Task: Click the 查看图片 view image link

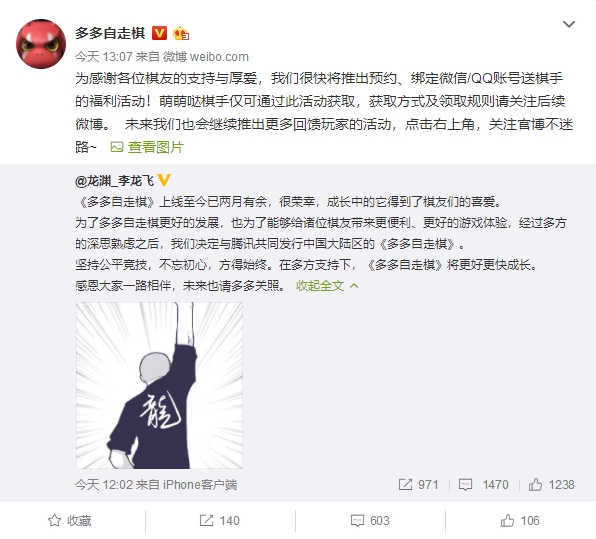Action: [155, 147]
